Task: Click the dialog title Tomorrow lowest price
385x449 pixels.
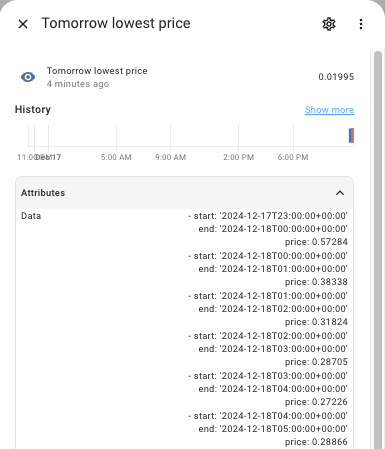Action: (x=116, y=24)
